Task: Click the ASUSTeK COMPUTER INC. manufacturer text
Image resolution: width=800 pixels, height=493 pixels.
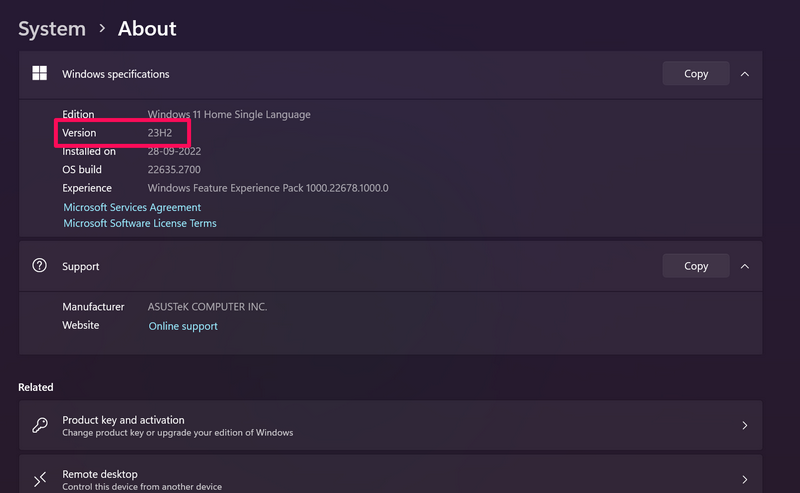Action: tap(207, 307)
